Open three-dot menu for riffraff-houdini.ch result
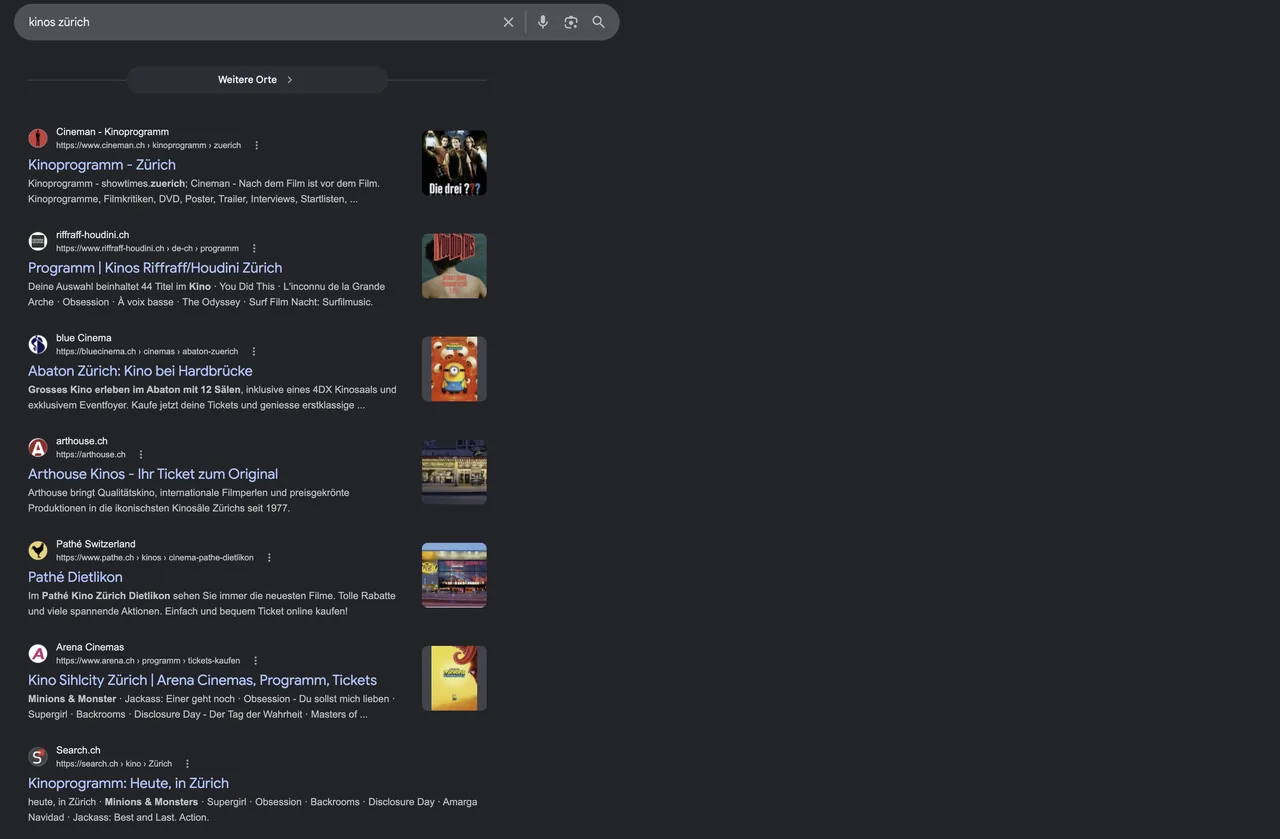 254,249
